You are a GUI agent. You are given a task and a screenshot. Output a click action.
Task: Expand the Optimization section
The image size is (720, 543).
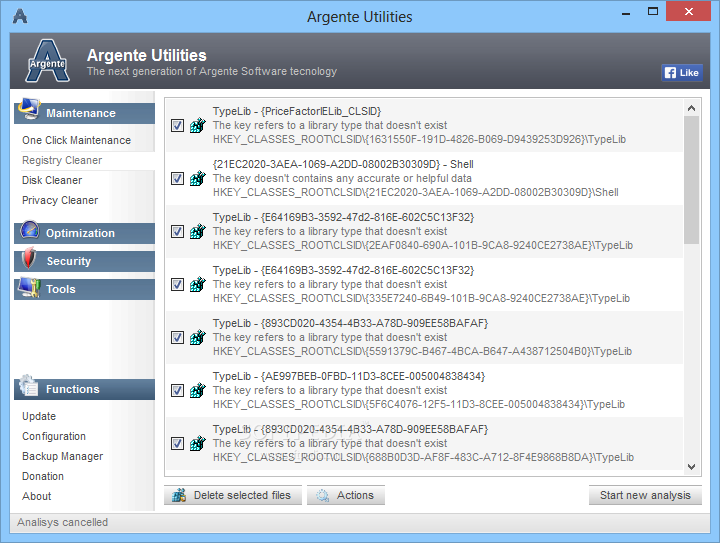coord(84,233)
